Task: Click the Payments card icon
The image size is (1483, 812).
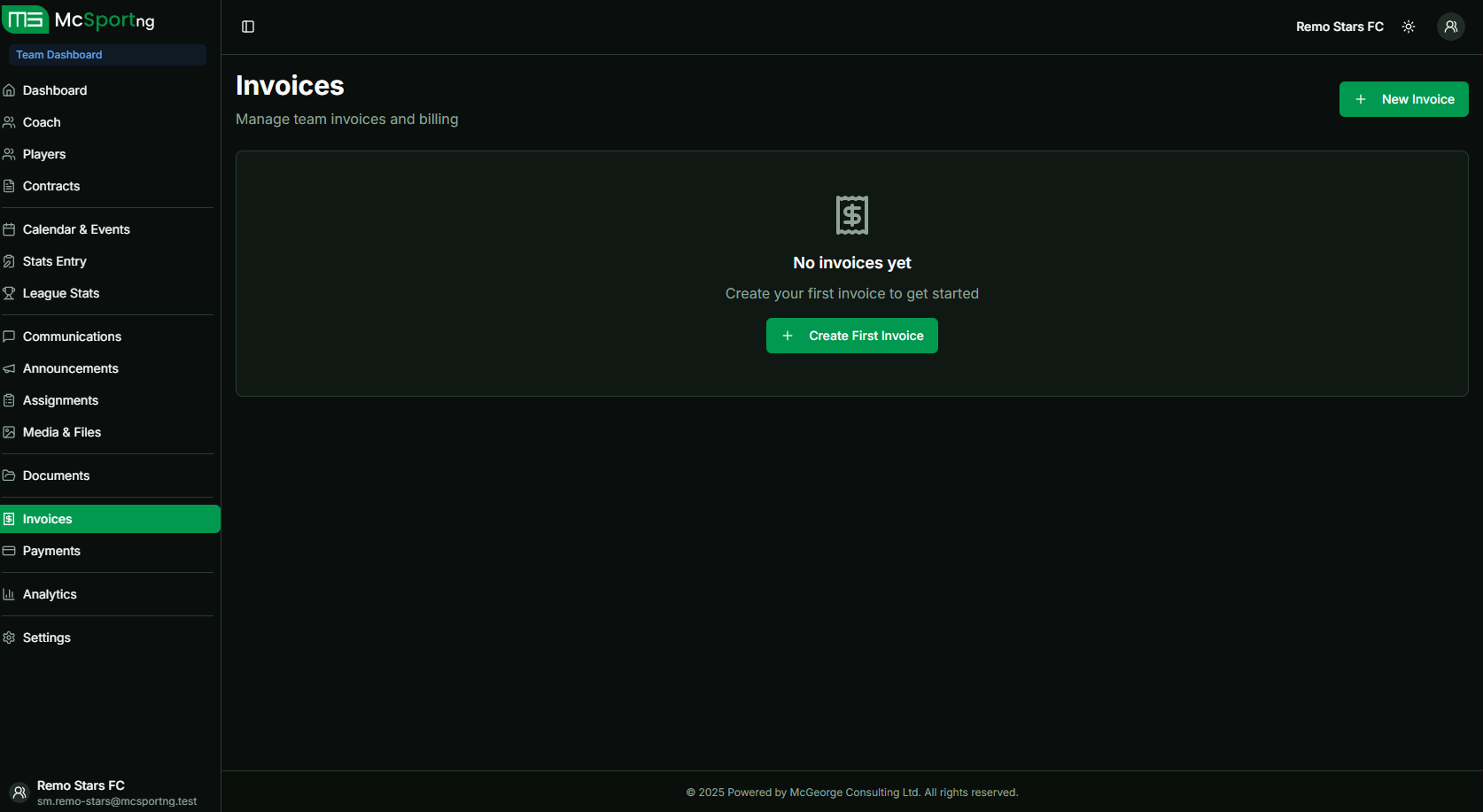Action: click(9, 551)
